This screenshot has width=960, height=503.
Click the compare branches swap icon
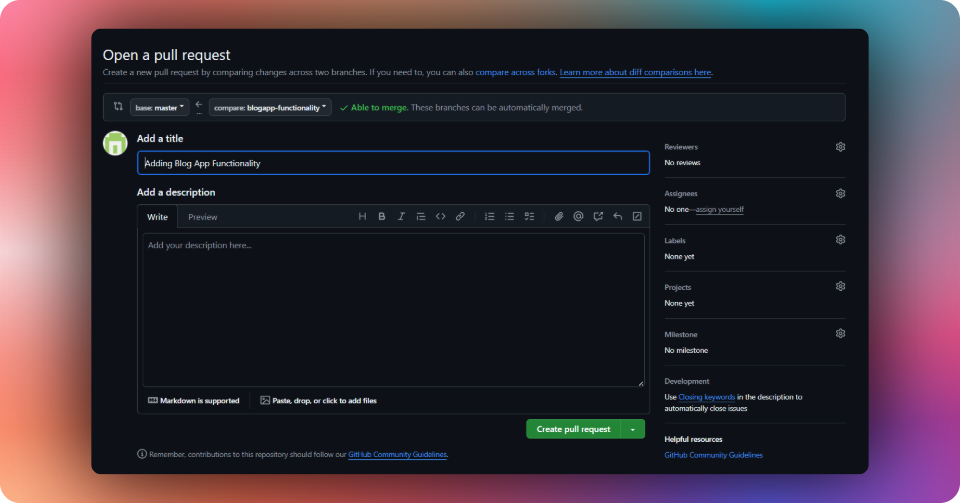[118, 106]
